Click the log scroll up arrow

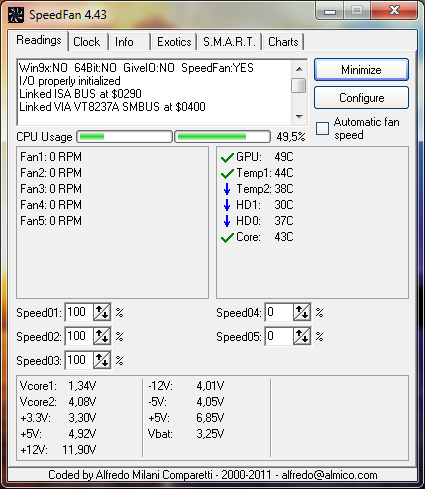(299, 69)
